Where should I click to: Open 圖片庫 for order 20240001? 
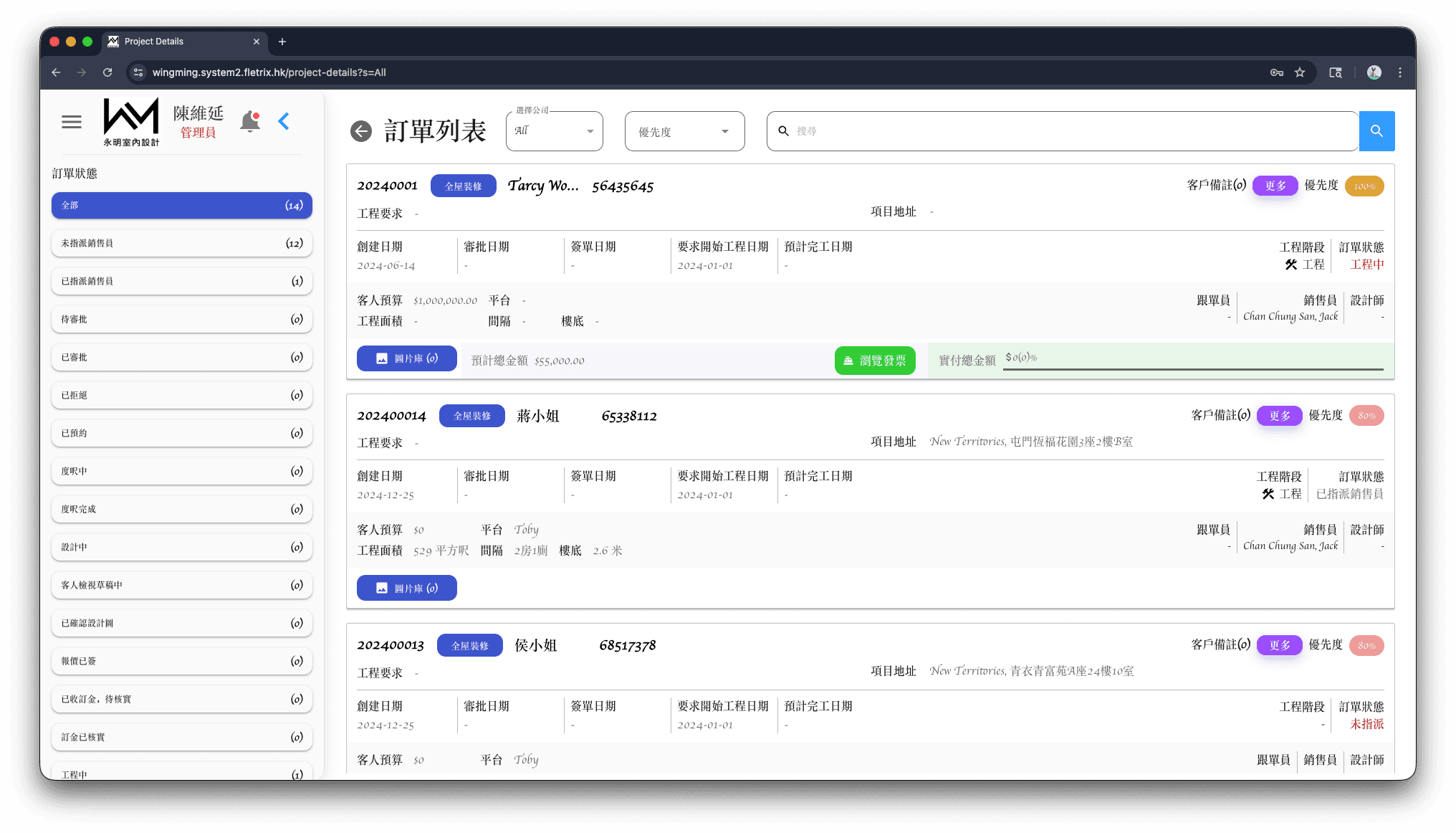[406, 358]
